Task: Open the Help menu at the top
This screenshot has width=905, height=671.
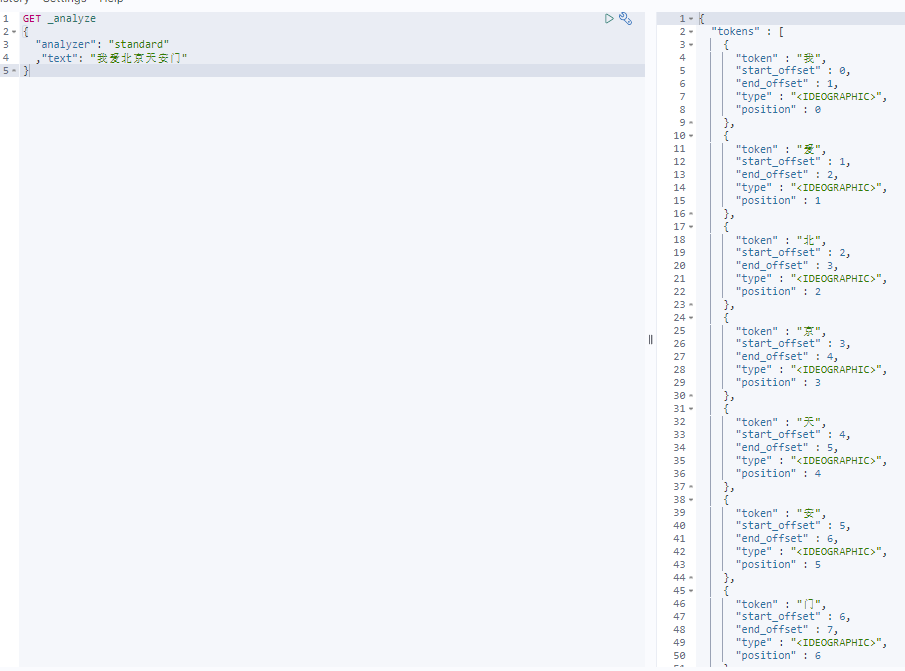Action: [x=111, y=2]
